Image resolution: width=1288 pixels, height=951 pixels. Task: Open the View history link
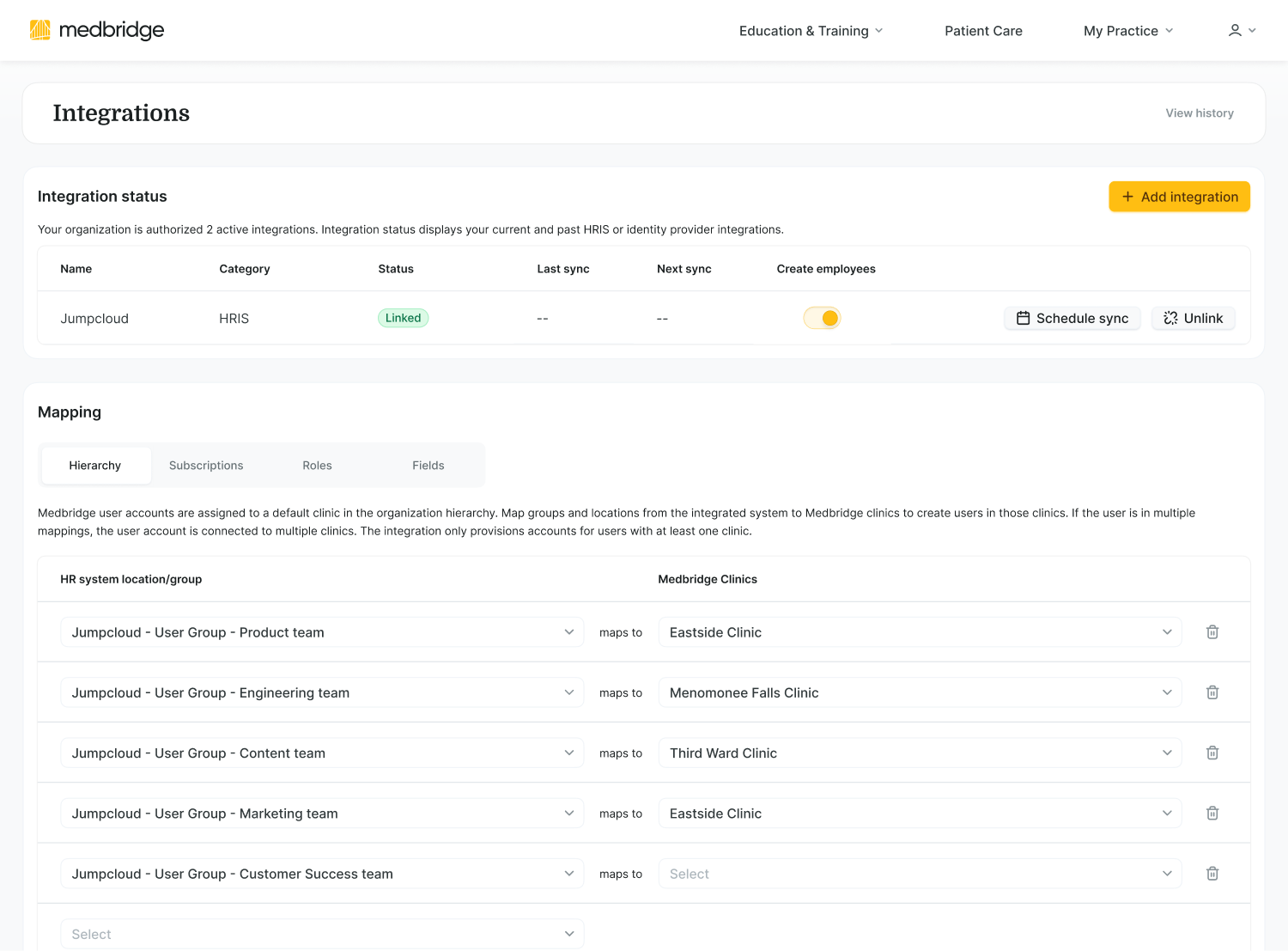point(1199,113)
